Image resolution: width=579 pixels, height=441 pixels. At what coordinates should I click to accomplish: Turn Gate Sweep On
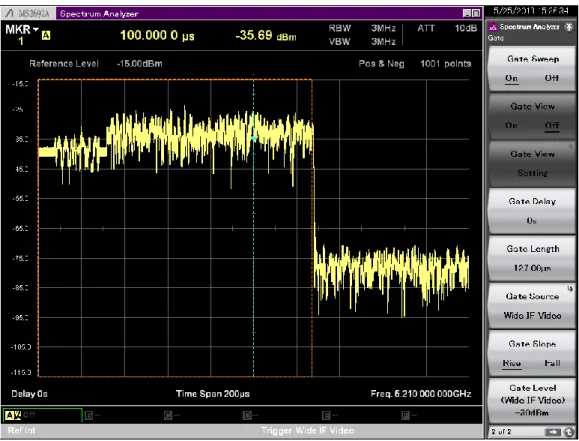511,78
